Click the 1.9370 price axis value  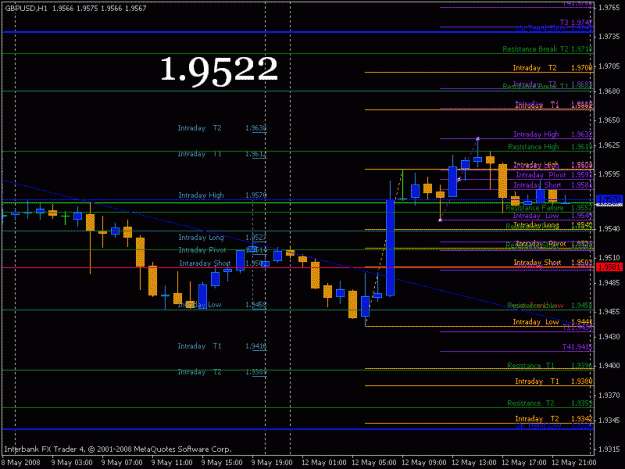click(x=609, y=395)
